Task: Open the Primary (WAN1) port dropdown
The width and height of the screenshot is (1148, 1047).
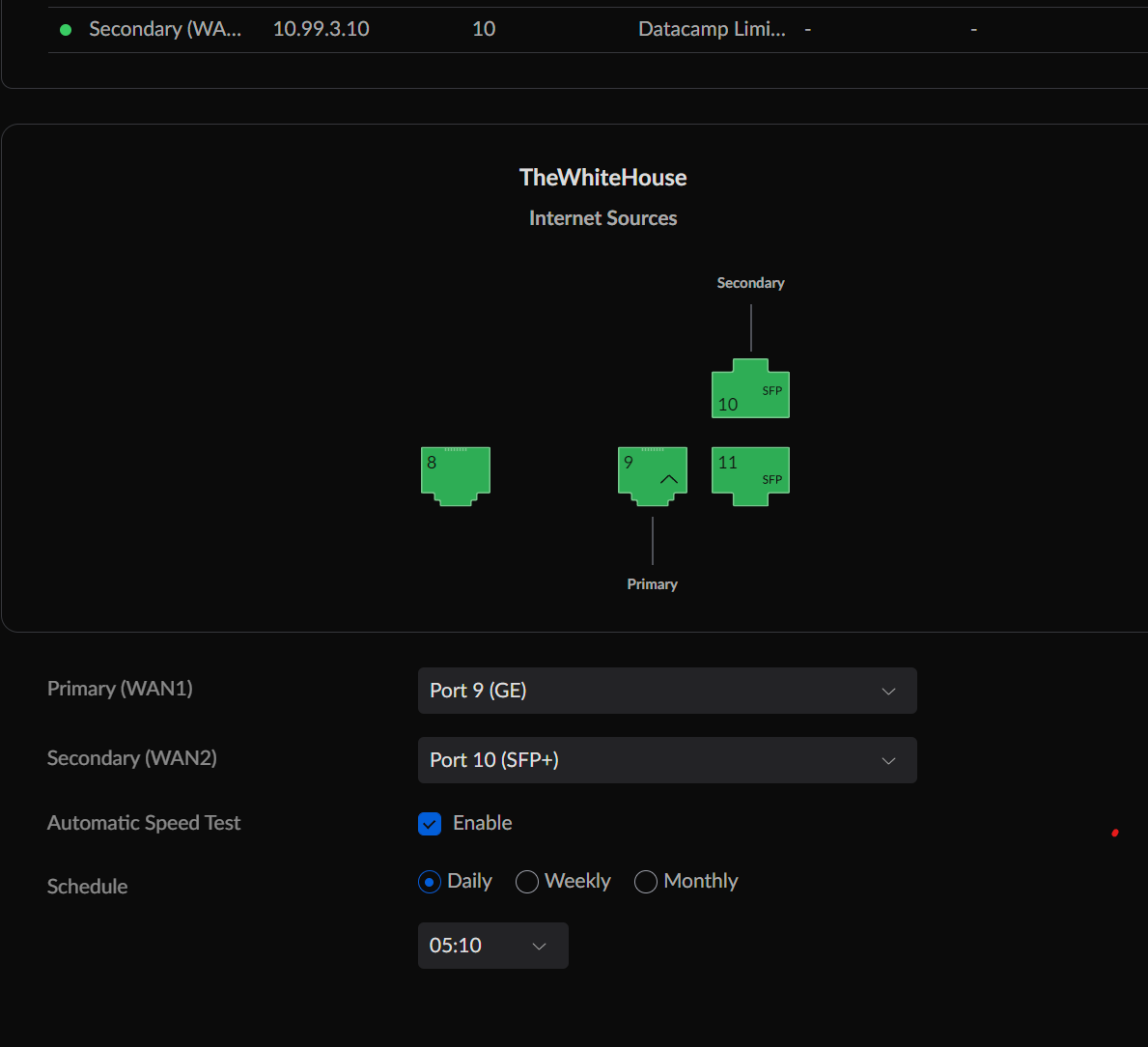Action: tap(666, 691)
